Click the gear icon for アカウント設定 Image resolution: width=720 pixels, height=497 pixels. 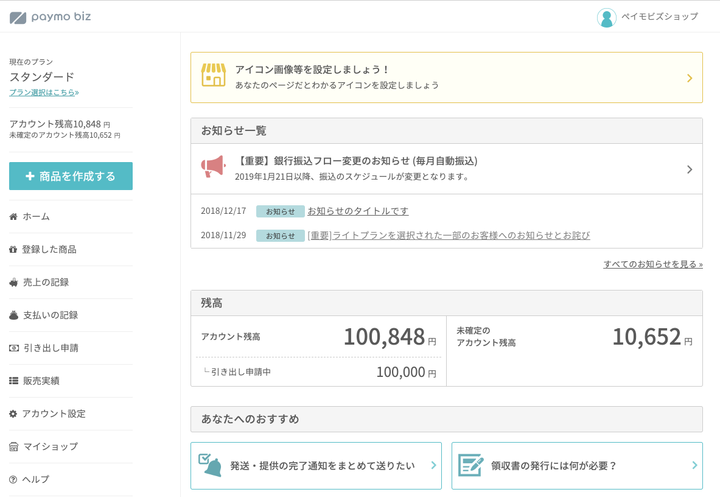pos(13,414)
